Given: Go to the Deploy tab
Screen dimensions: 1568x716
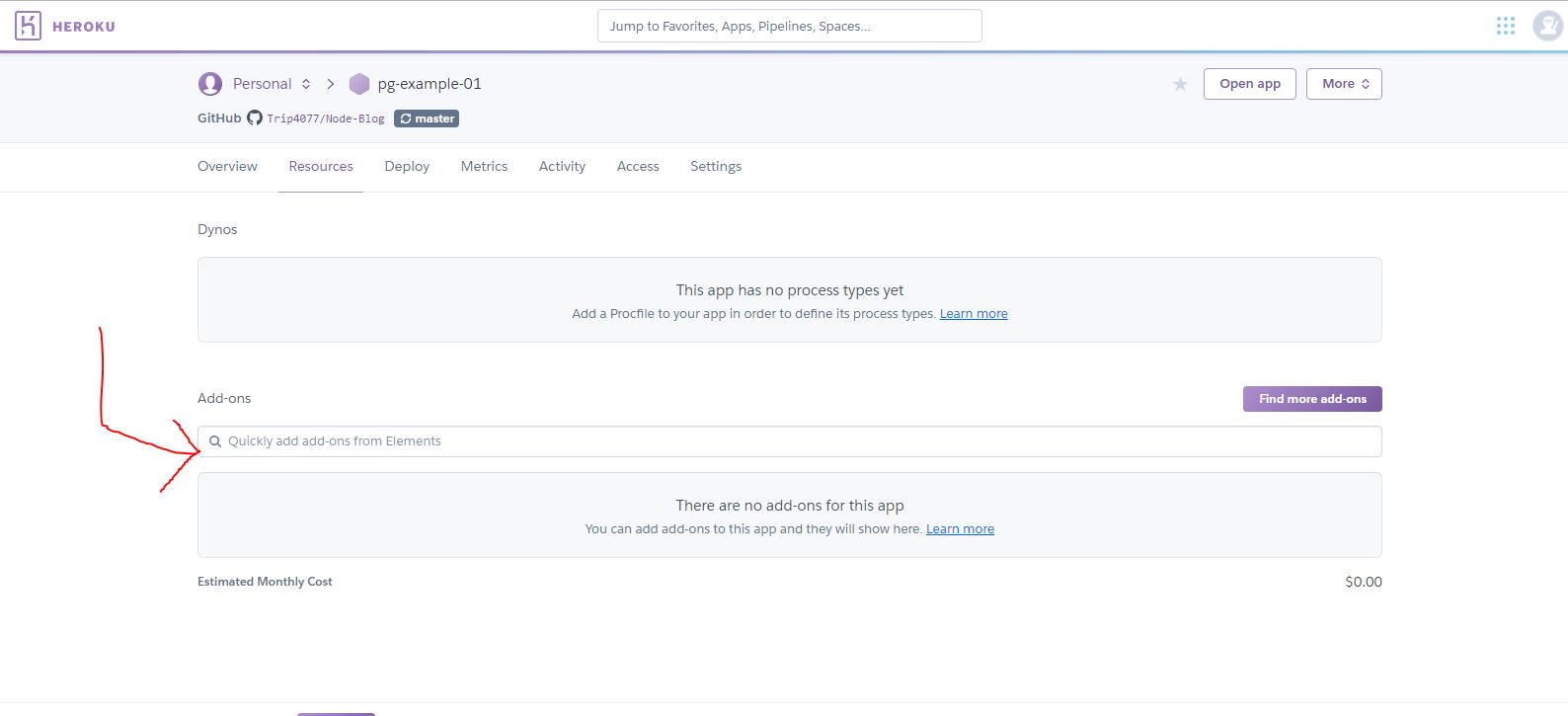Looking at the screenshot, I should point(407,166).
